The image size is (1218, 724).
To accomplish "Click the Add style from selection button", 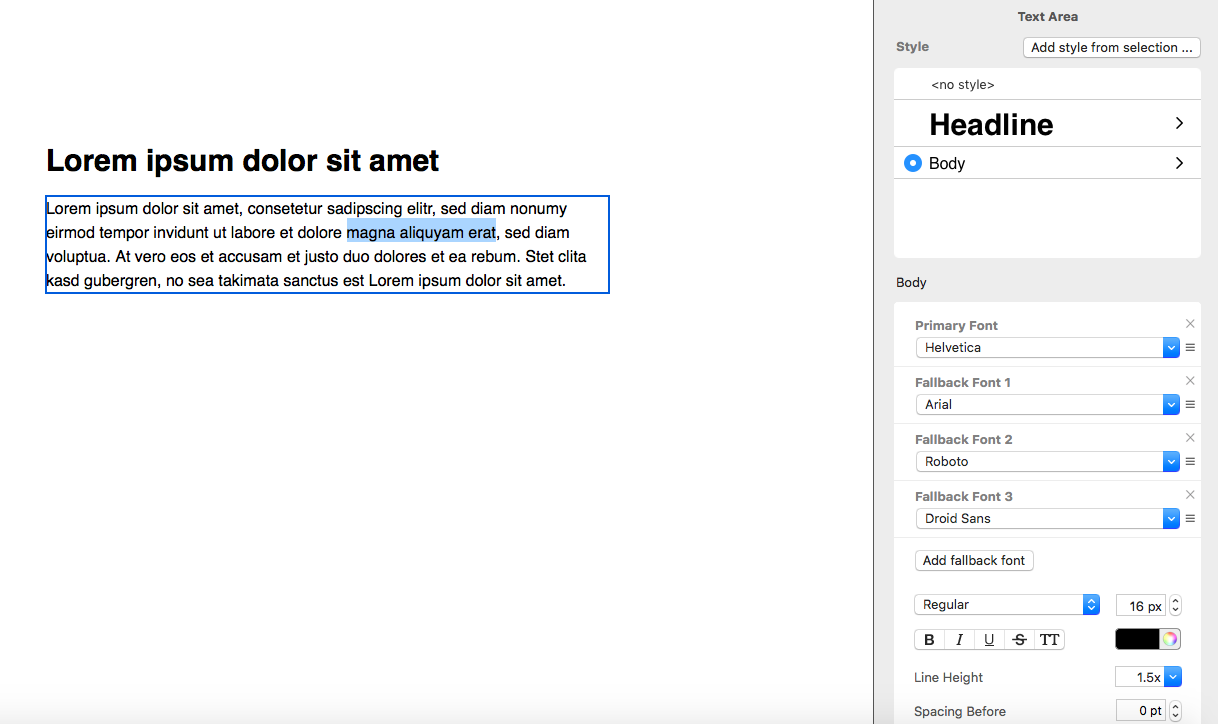I will coord(1111,47).
